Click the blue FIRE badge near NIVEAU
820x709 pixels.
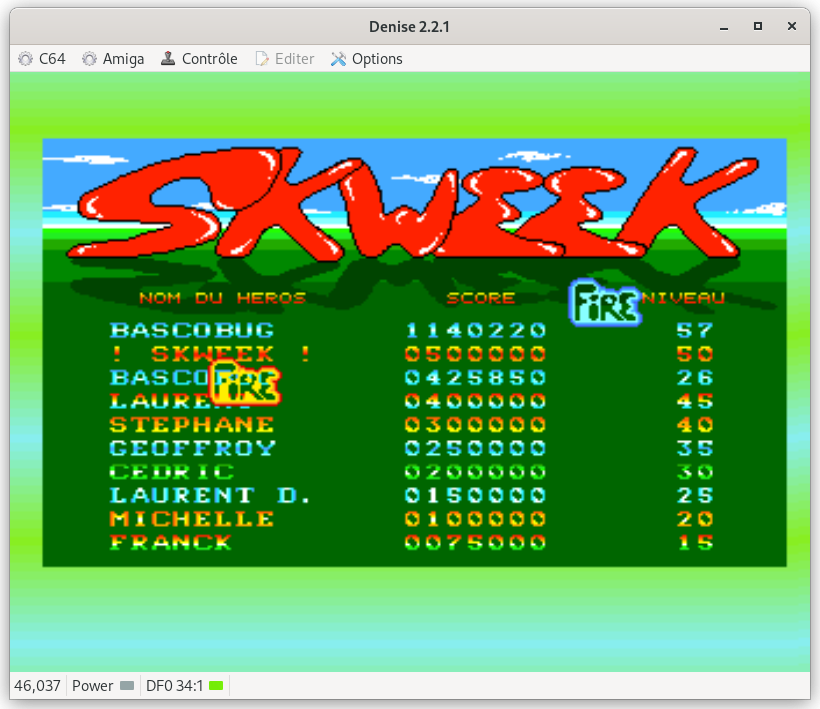point(605,303)
